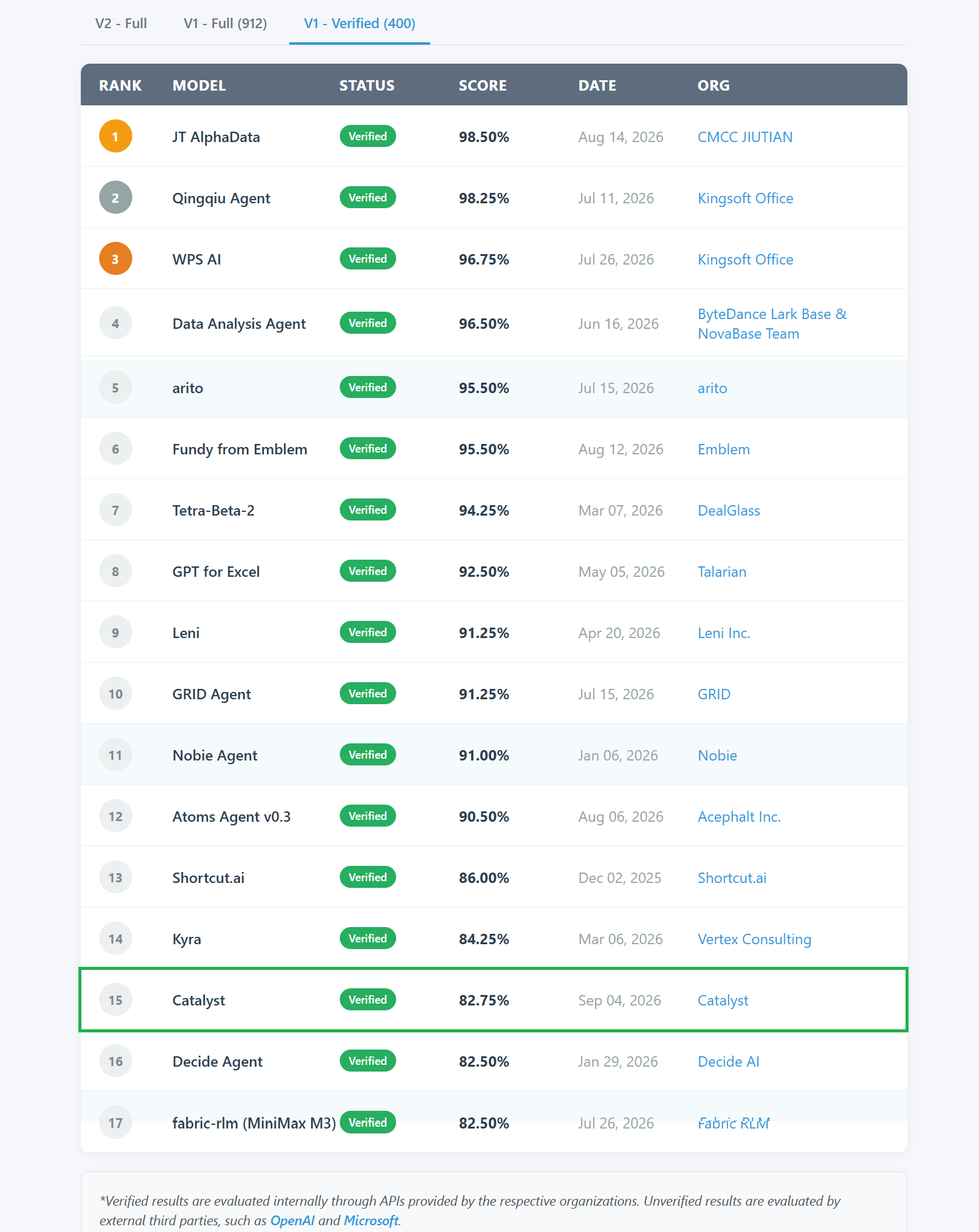Click the MODEL column header
The width and height of the screenshot is (979, 1232).
click(200, 86)
